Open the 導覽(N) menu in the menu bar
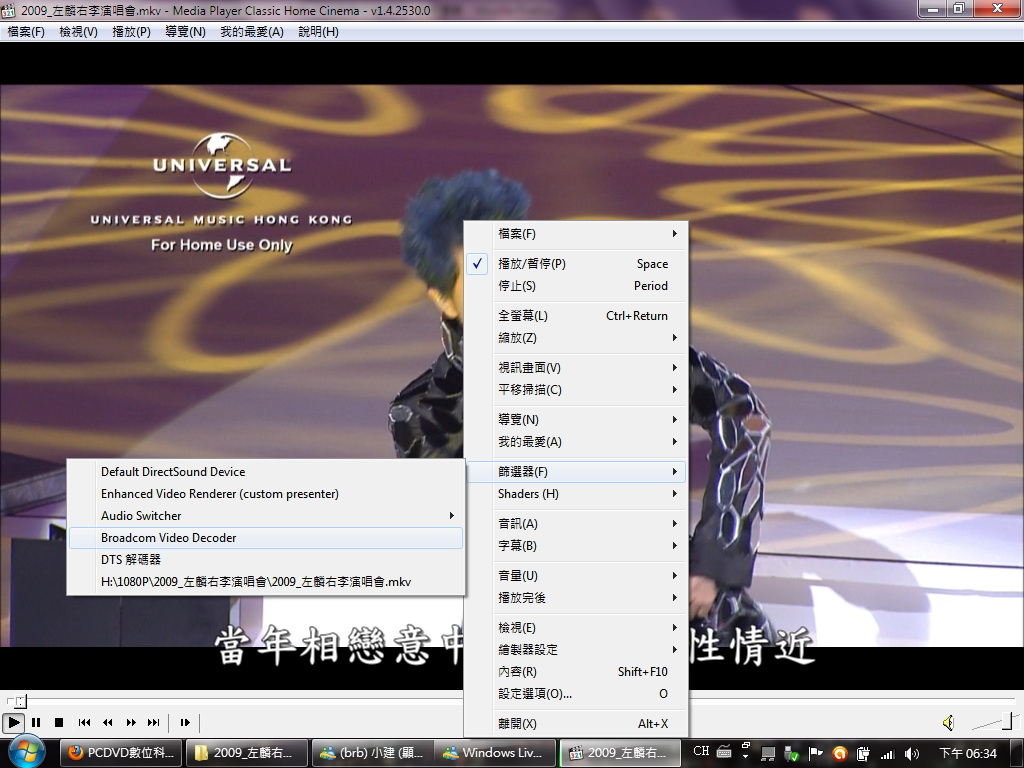 tap(185, 31)
